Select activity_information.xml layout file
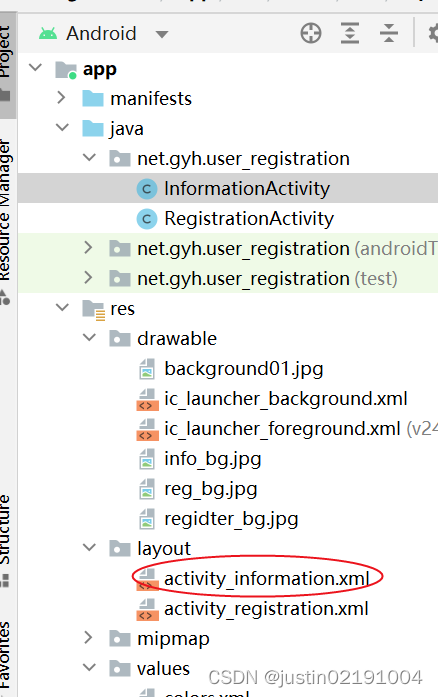Viewport: 438px width, 697px height. point(267,579)
